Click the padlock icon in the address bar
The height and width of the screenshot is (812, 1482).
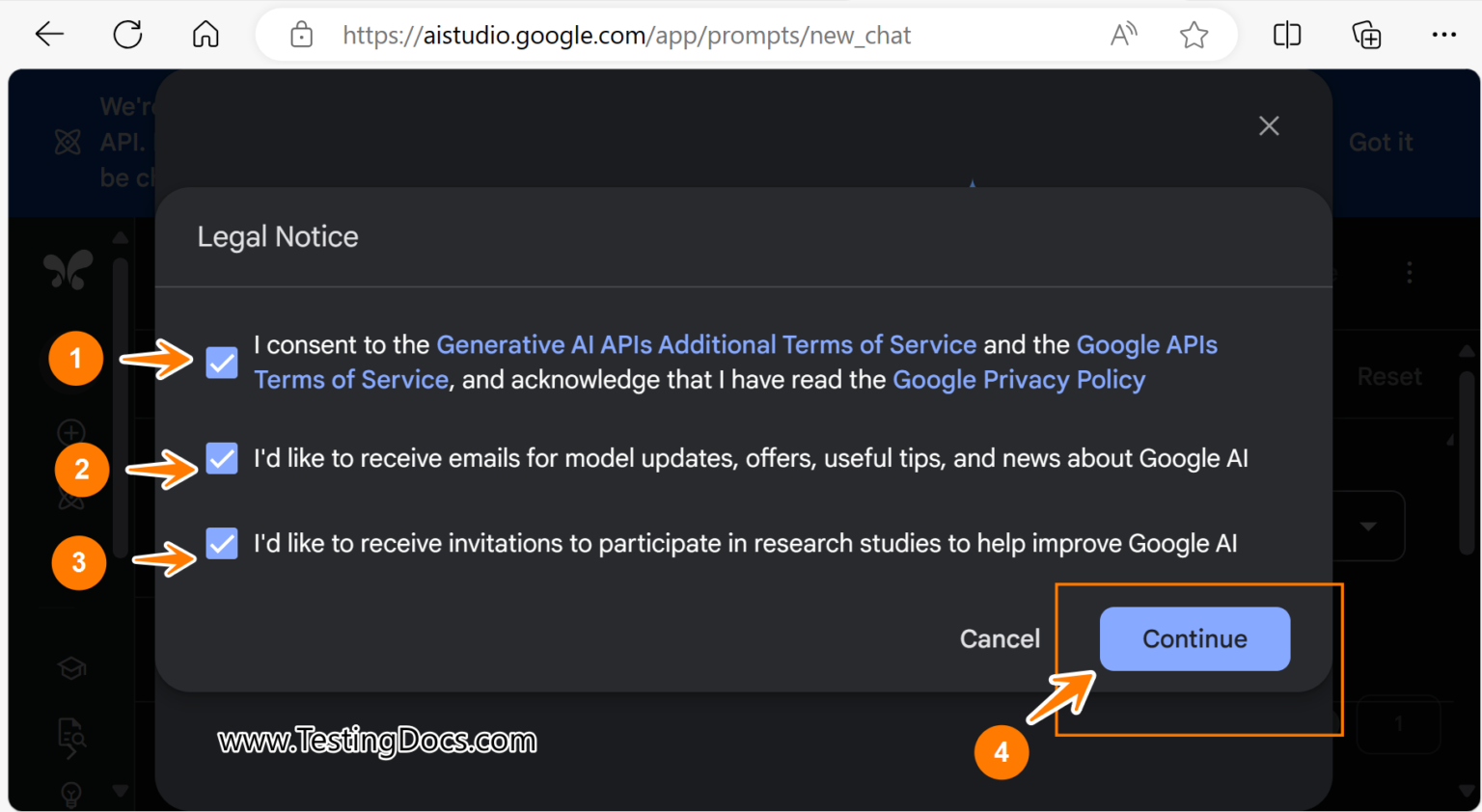tap(300, 34)
